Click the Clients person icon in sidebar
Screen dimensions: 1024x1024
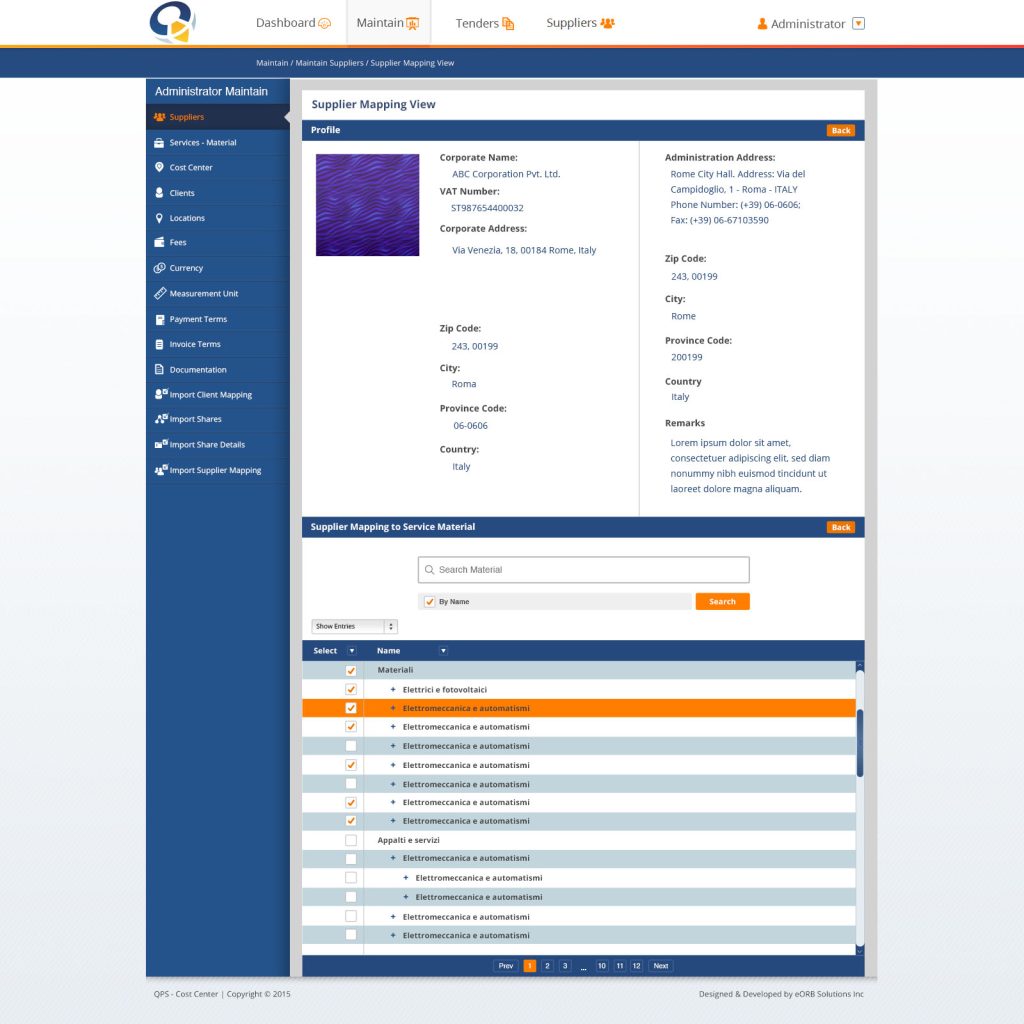[x=159, y=193]
